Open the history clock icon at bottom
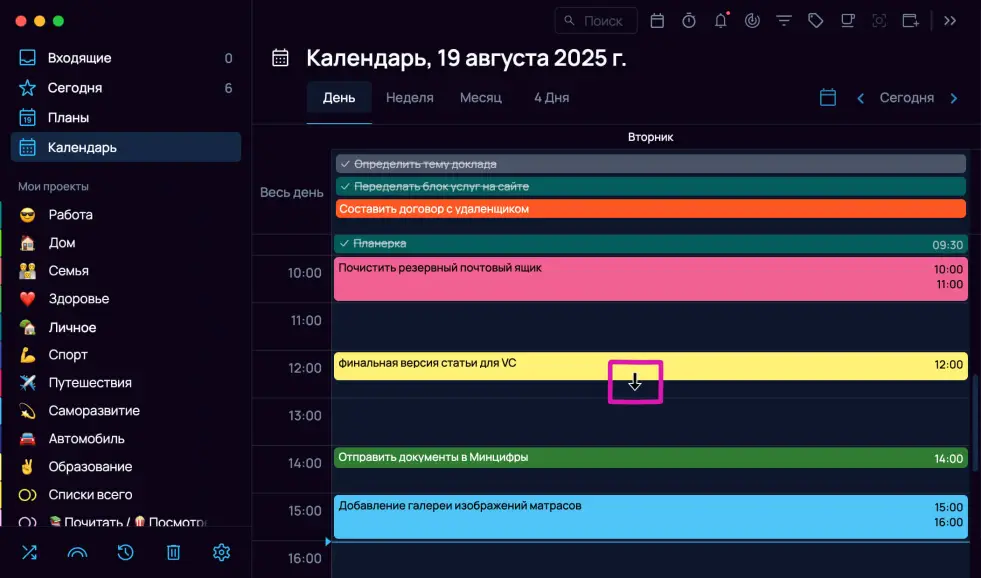Viewport: 981px width, 578px height. 125,552
